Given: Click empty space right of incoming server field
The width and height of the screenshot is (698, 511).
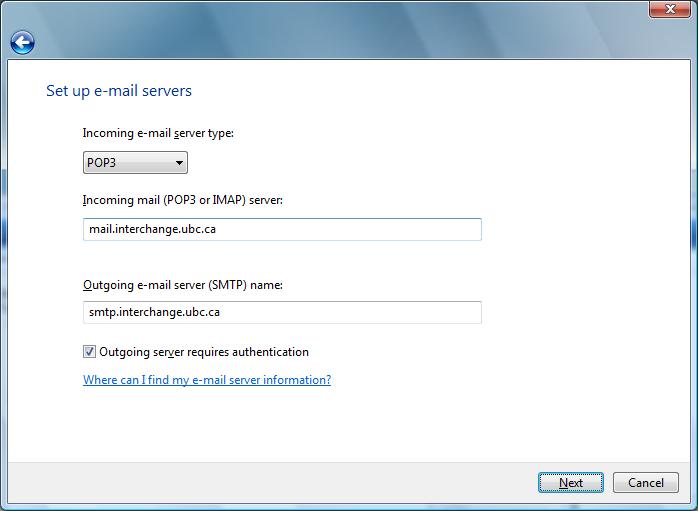Looking at the screenshot, I should coord(580,229).
